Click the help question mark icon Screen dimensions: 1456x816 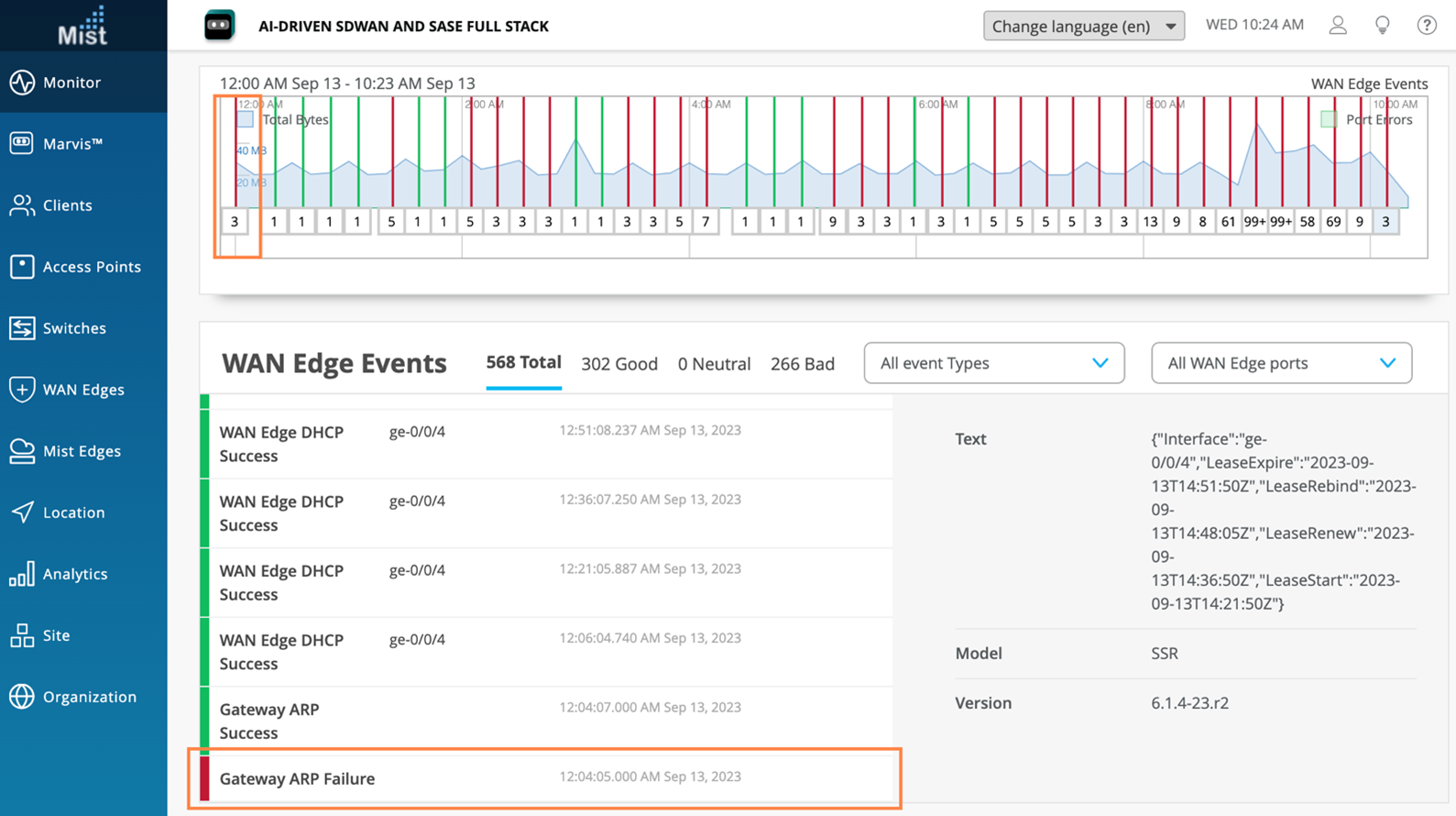point(1427,26)
